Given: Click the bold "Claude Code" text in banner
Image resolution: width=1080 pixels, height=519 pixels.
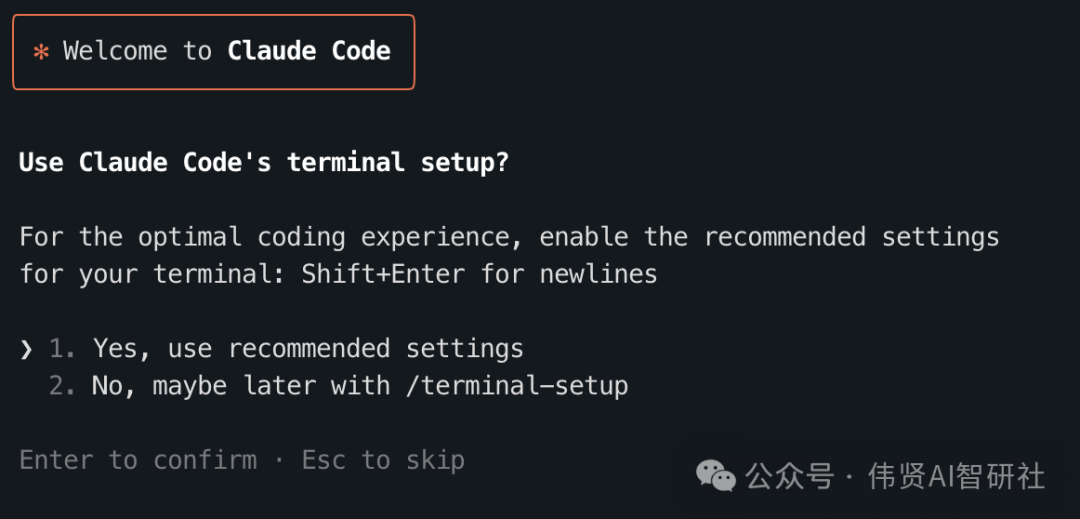Looking at the screenshot, I should point(309,51).
